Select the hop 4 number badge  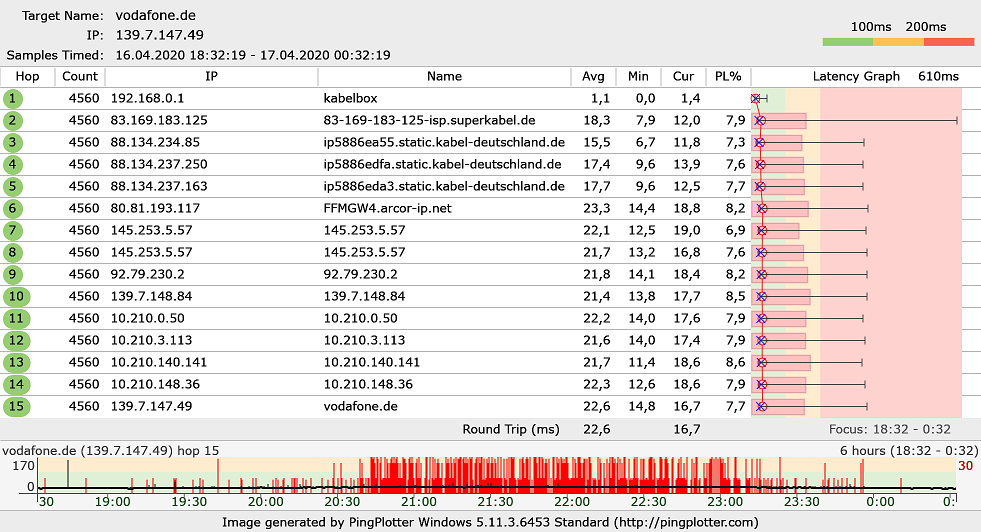tap(13, 165)
